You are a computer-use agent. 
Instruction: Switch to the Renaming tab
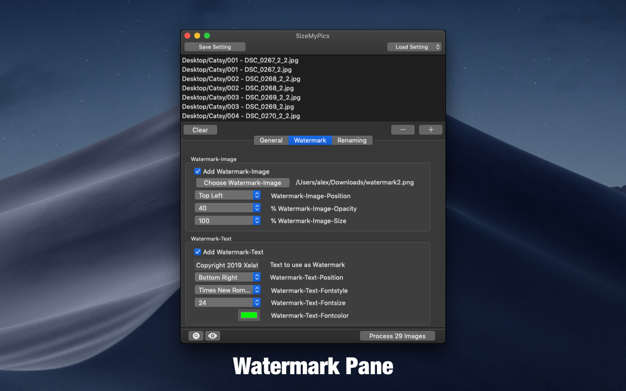tap(352, 140)
